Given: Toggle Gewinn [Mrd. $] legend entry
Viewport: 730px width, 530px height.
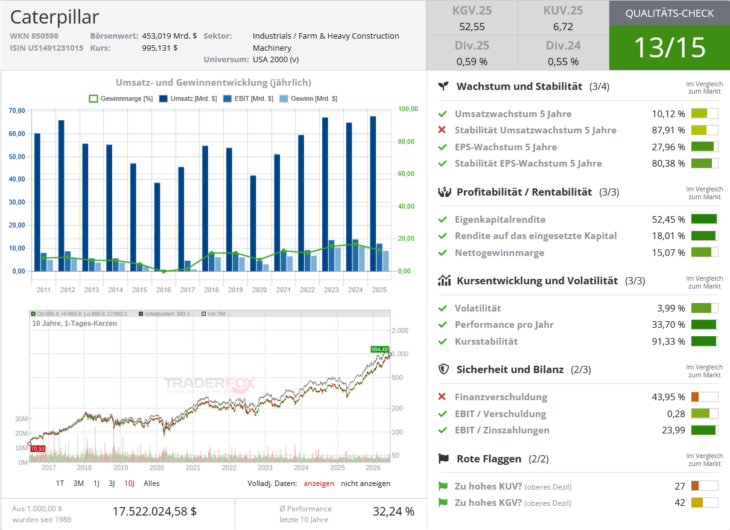Looking at the screenshot, I should [x=308, y=99].
